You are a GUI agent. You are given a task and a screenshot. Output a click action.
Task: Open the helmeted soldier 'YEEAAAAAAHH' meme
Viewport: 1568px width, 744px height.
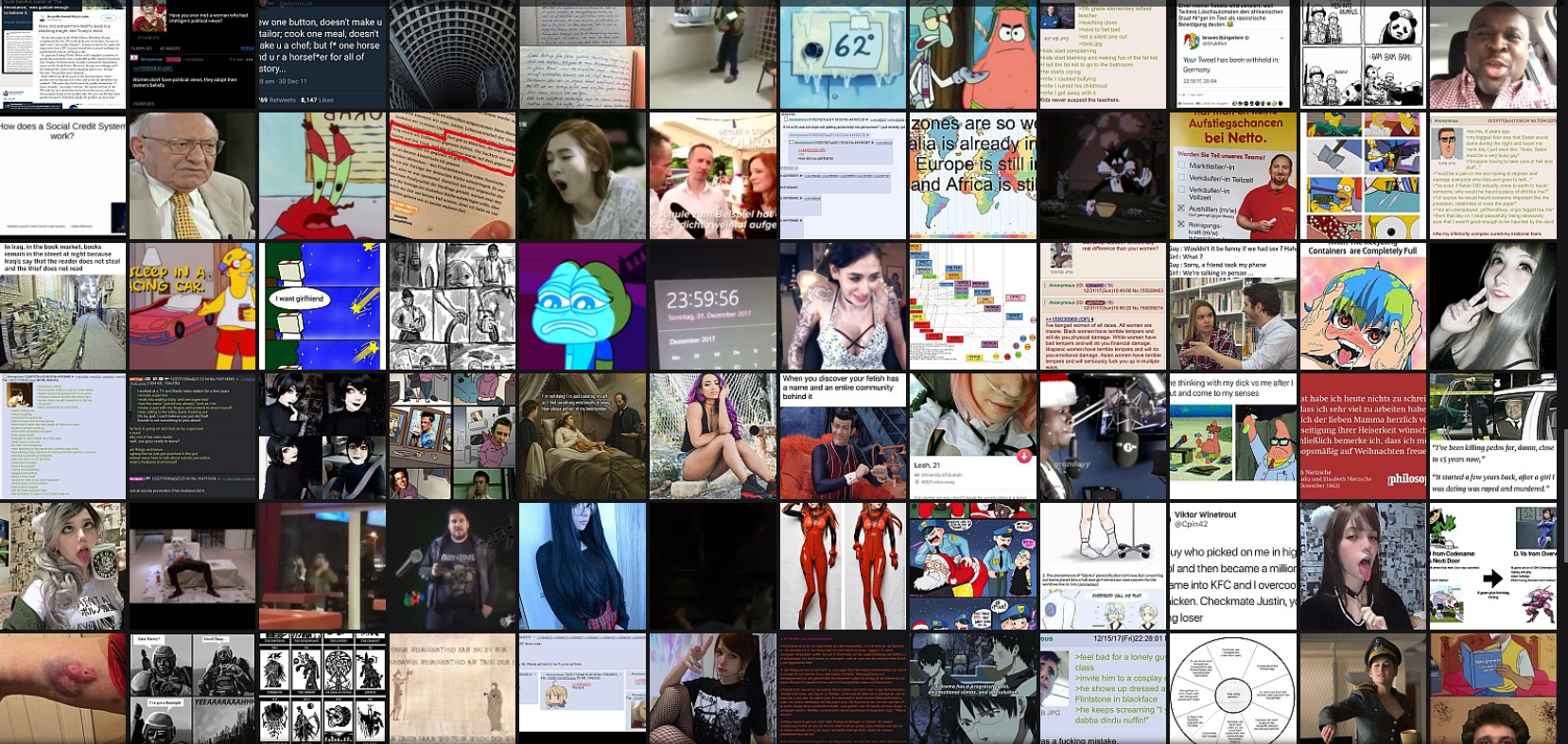coord(192,688)
